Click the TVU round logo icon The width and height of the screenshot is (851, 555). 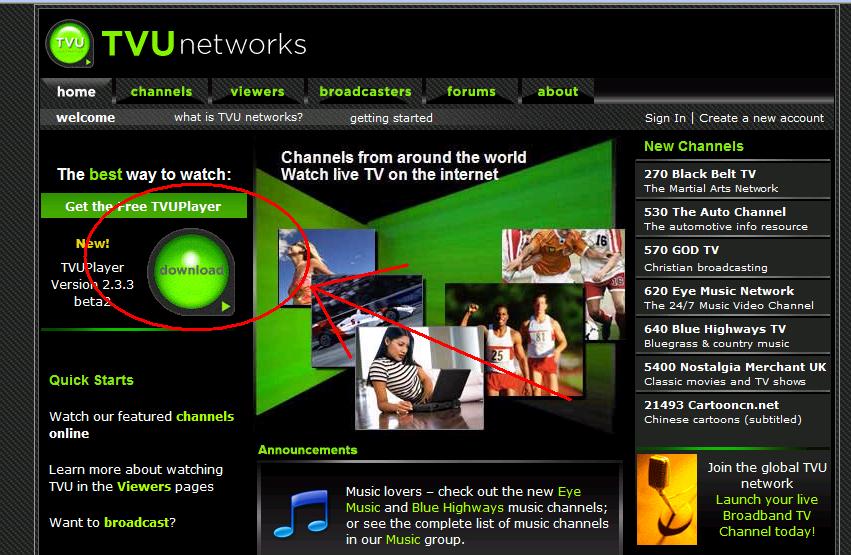(69, 43)
